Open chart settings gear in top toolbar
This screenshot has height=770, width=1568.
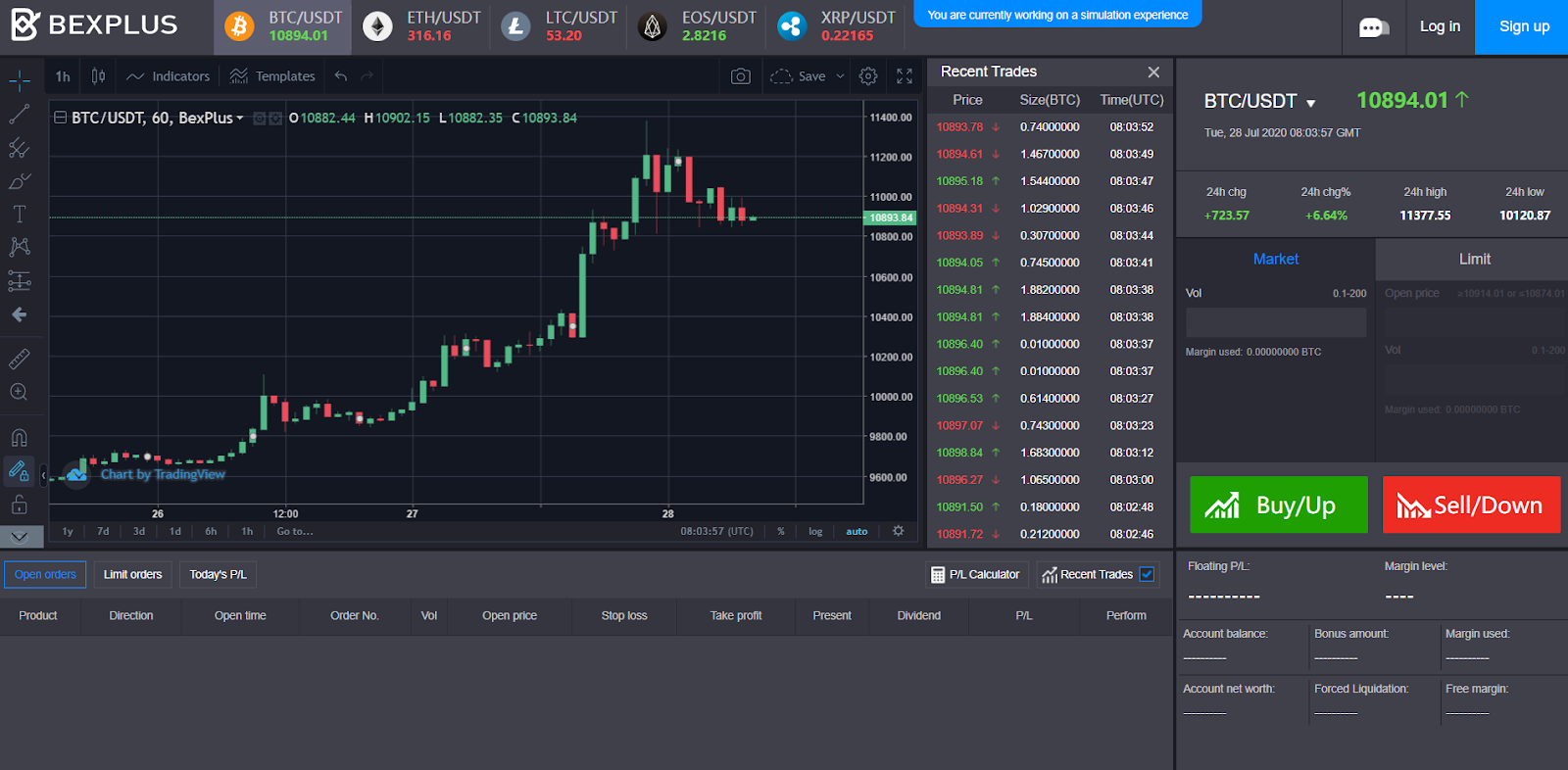(868, 76)
